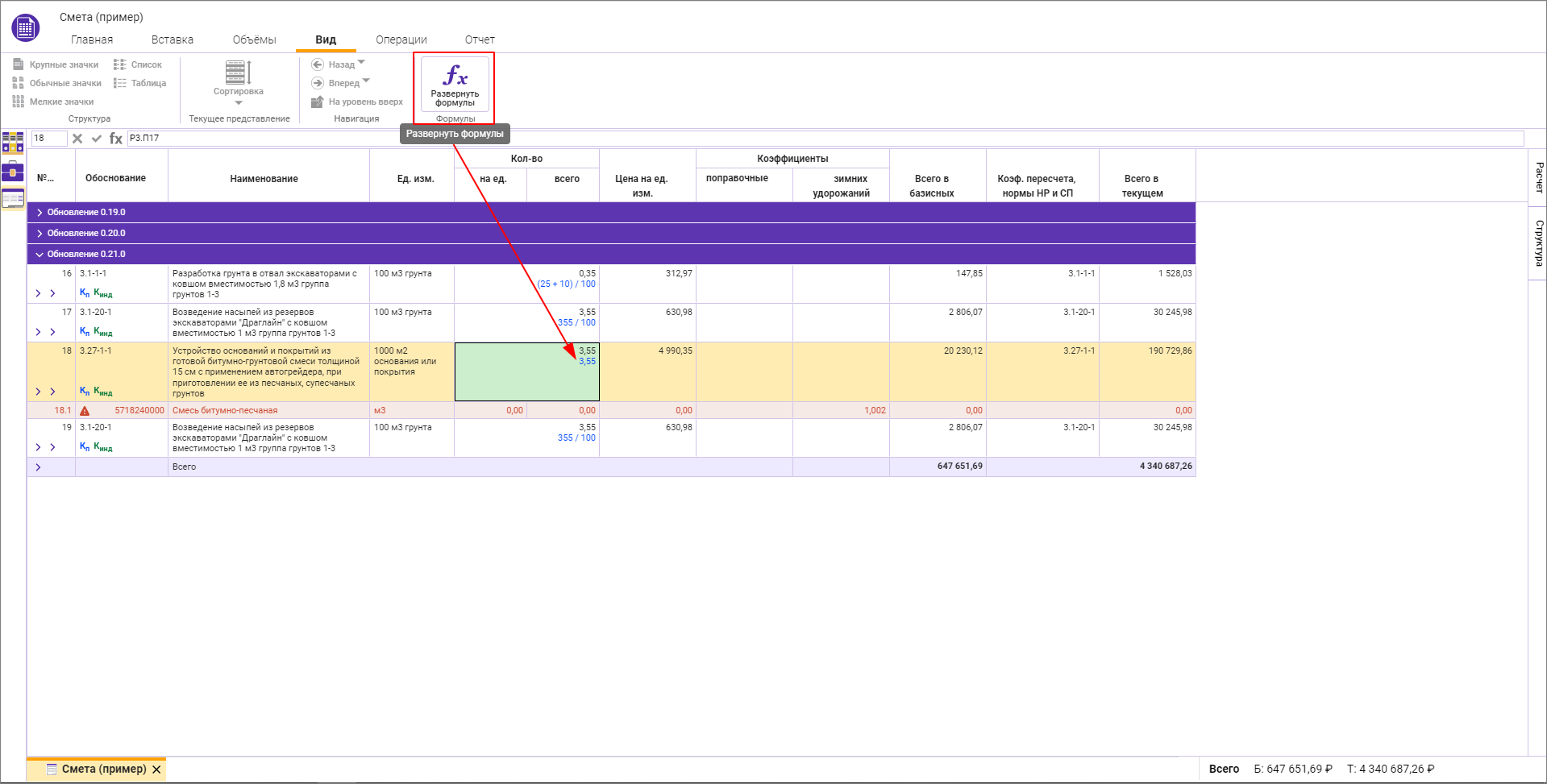Click the зимних удорожаний column header
1547x784 pixels.
tap(842, 186)
